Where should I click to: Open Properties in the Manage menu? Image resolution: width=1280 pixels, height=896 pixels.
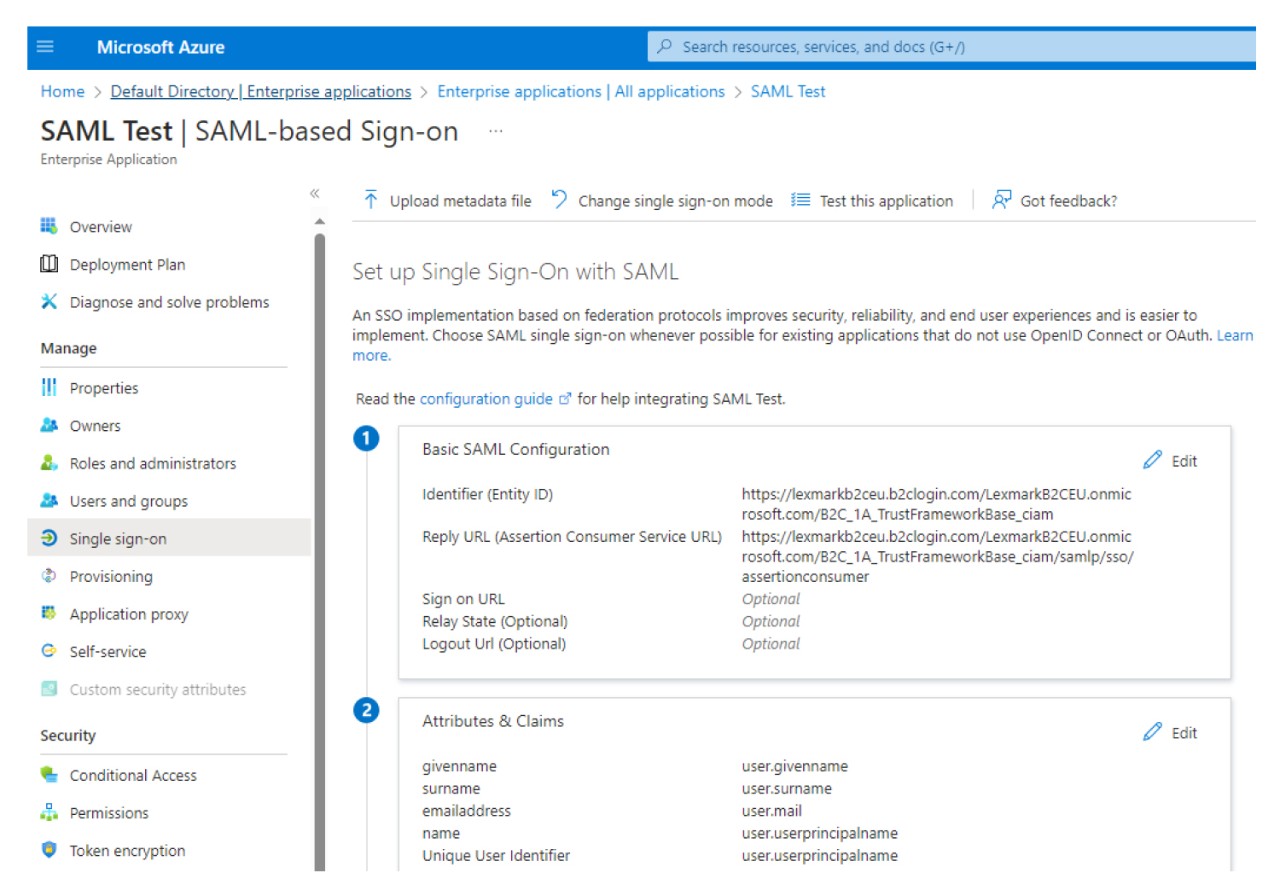[x=103, y=388]
